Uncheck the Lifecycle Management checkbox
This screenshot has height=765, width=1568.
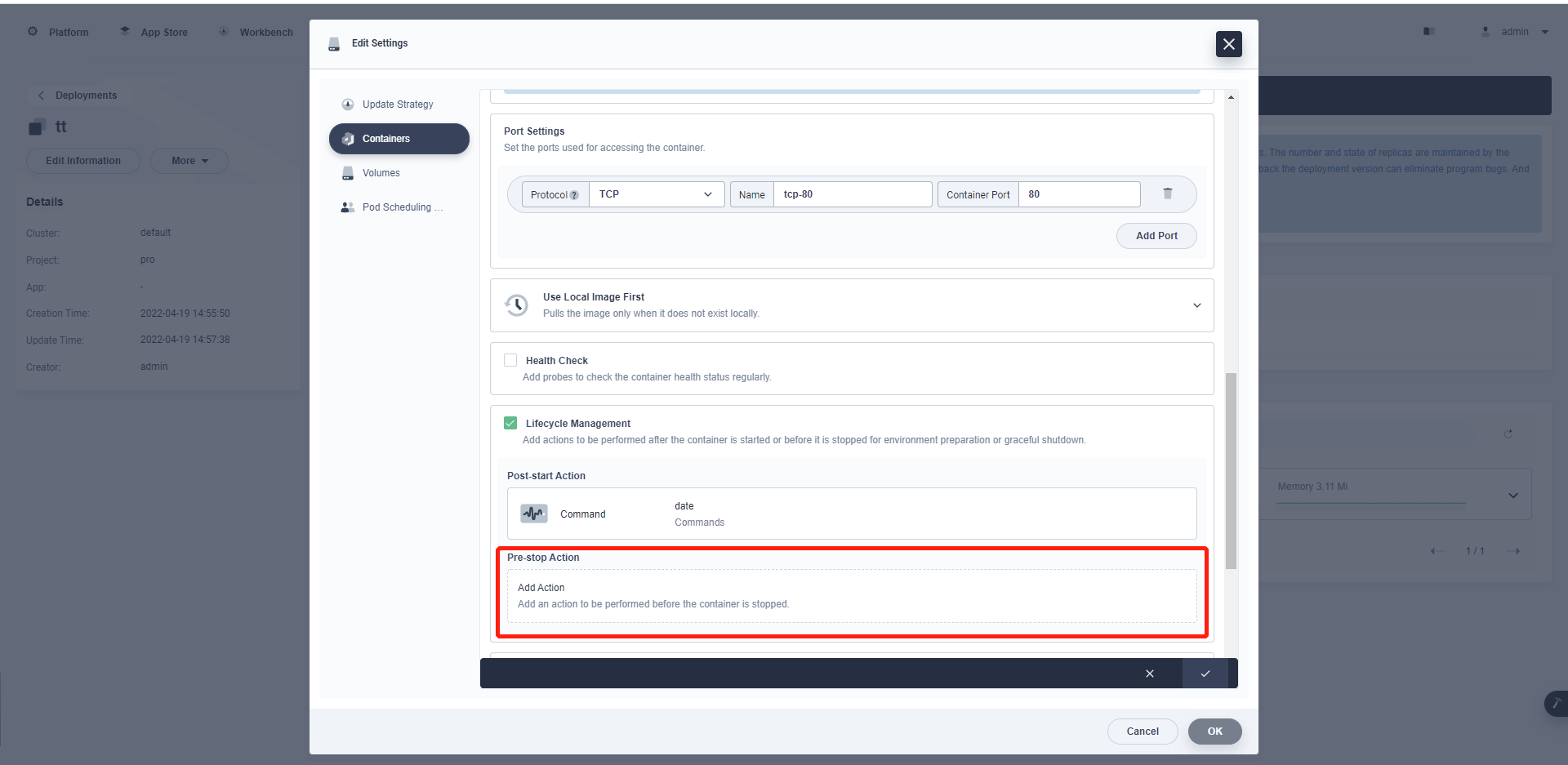[x=510, y=423]
